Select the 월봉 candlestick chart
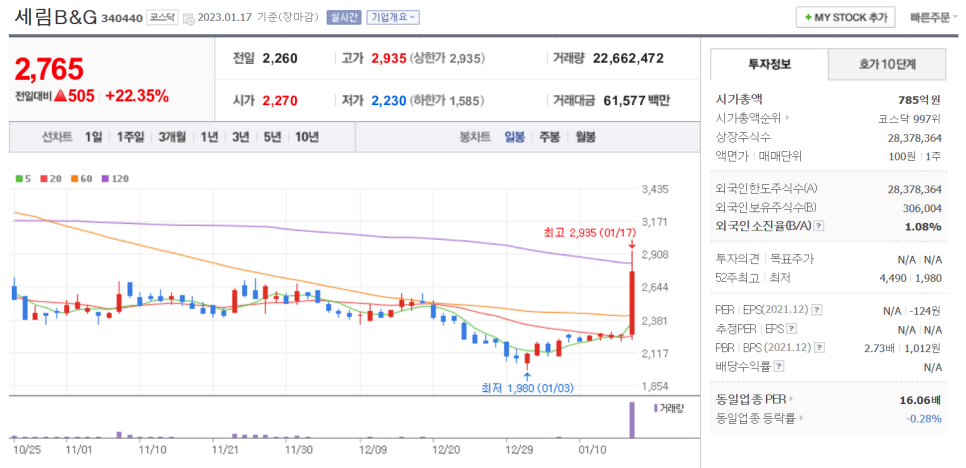The height and width of the screenshot is (468, 966). click(585, 137)
